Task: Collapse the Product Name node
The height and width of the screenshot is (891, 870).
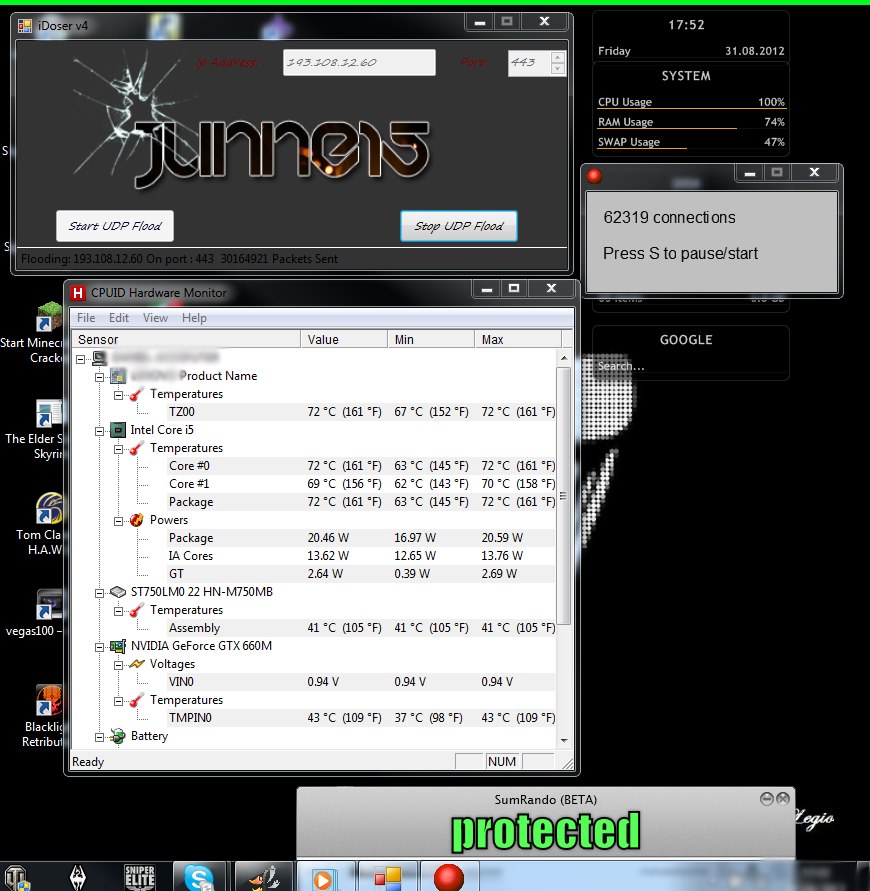Action: [99, 377]
